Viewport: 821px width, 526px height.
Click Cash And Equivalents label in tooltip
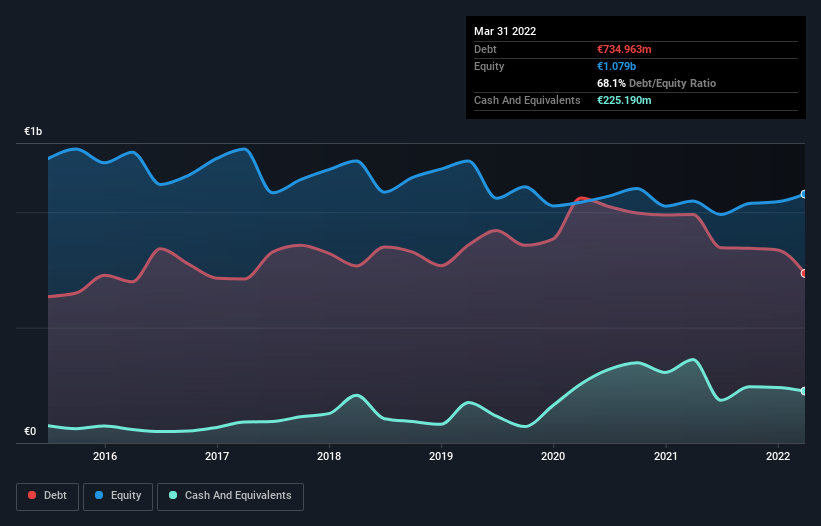coord(527,100)
